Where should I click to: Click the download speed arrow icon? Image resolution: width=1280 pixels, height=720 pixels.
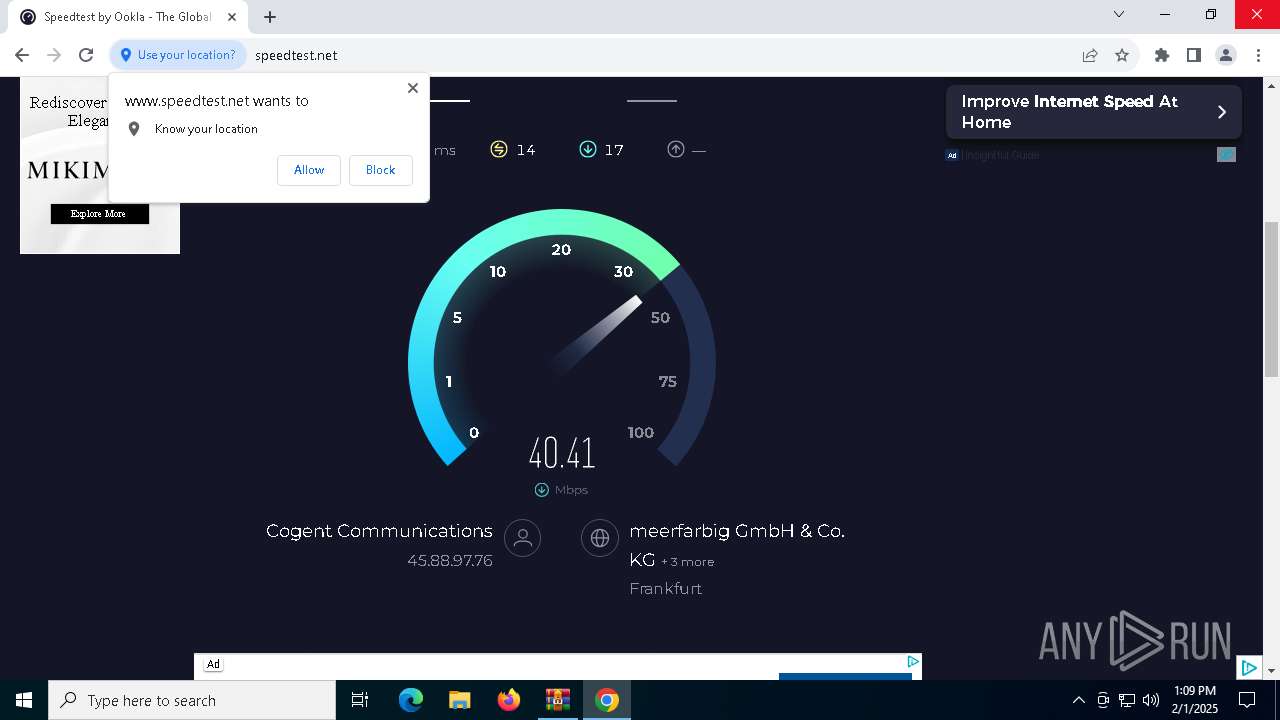tap(588, 150)
